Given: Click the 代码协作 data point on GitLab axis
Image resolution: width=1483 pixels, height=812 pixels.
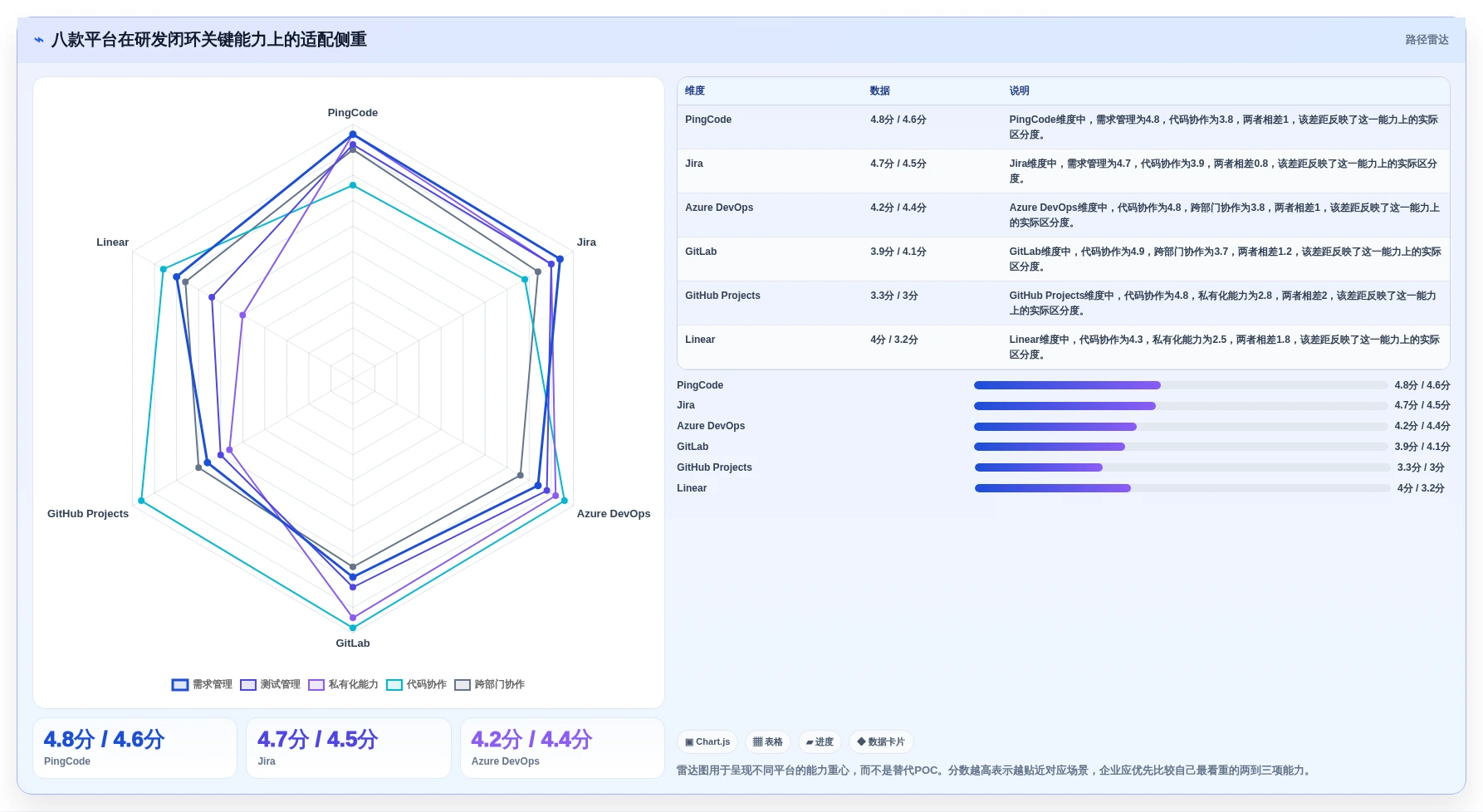Looking at the screenshot, I should (353, 628).
